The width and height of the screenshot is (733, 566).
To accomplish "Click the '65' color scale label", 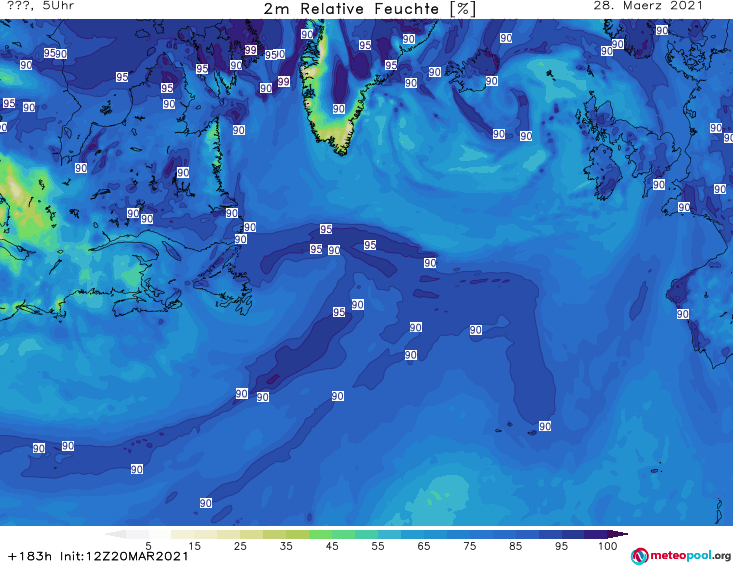I will (x=424, y=546).
